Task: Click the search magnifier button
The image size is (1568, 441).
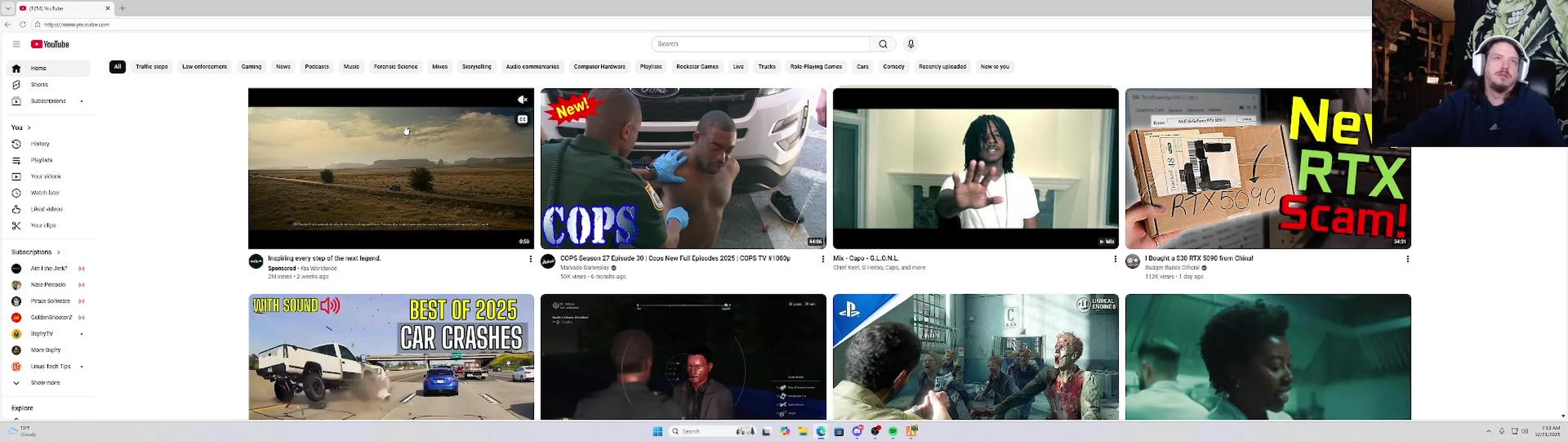Action: click(883, 44)
